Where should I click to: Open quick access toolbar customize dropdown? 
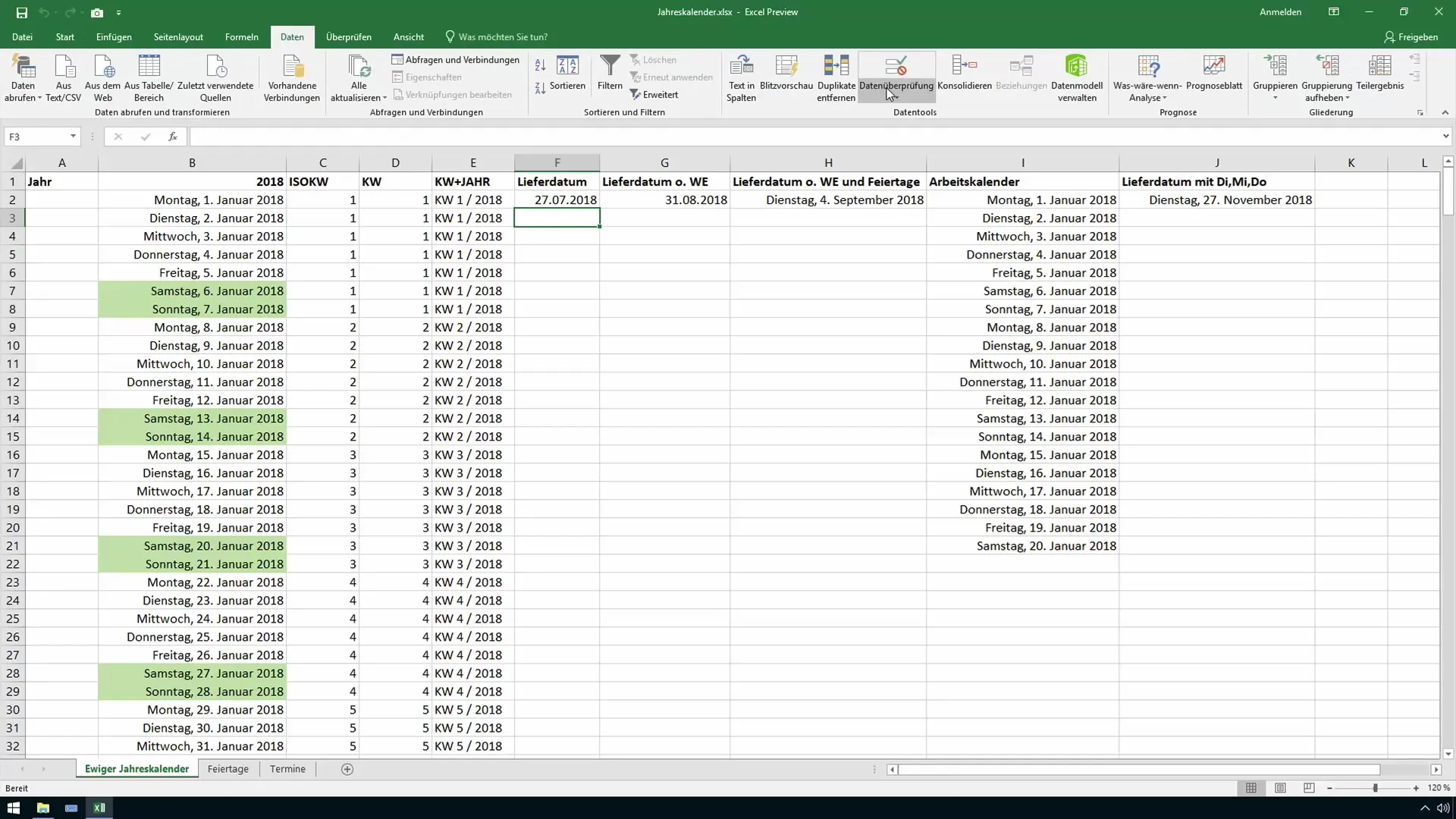[119, 13]
